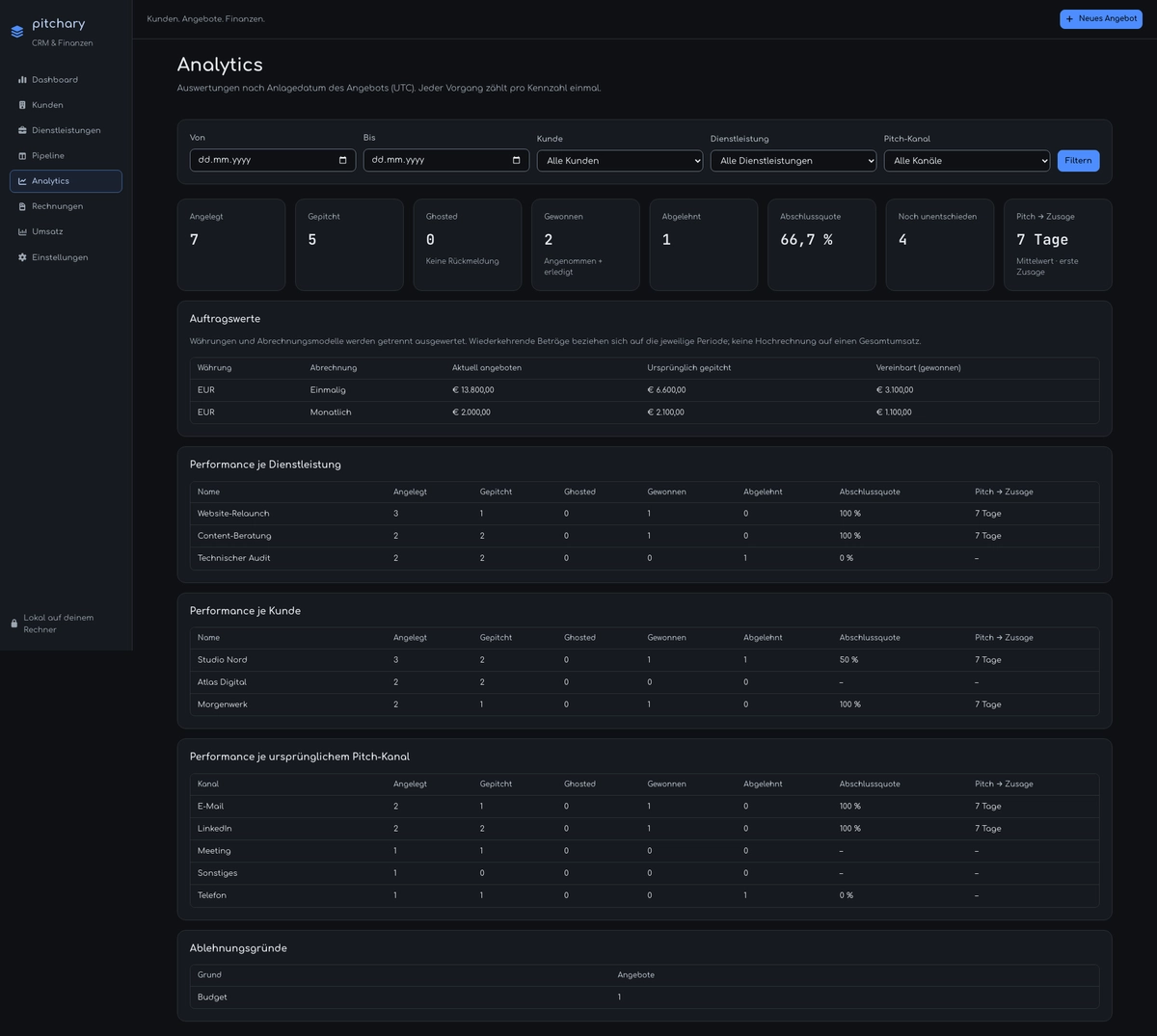Expand the Dienstleistung dropdown
This screenshot has width=1157, height=1036.
coord(794,161)
